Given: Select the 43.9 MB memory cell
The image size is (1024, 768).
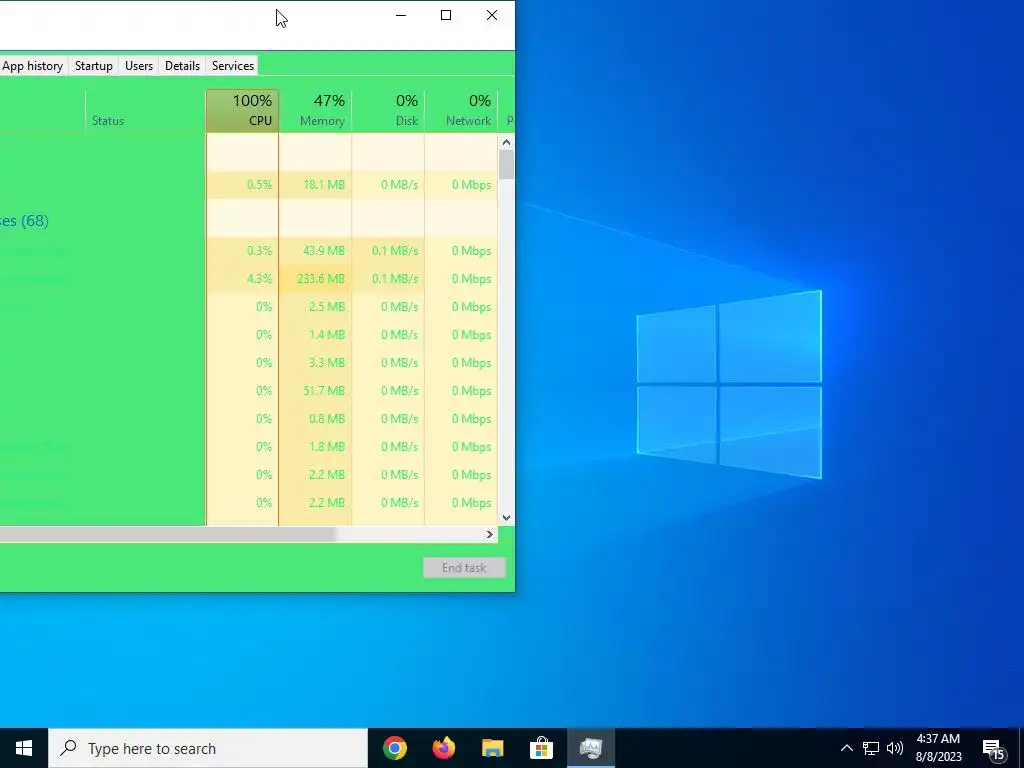Looking at the screenshot, I should point(315,251).
